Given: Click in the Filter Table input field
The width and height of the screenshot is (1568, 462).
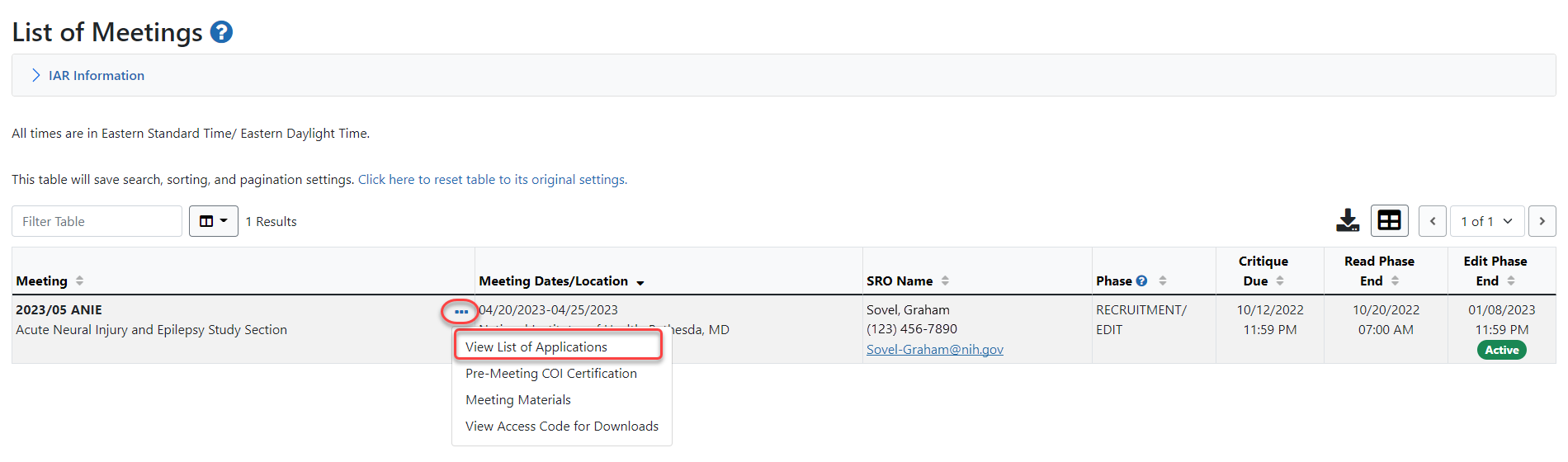Looking at the screenshot, I should (x=97, y=221).
